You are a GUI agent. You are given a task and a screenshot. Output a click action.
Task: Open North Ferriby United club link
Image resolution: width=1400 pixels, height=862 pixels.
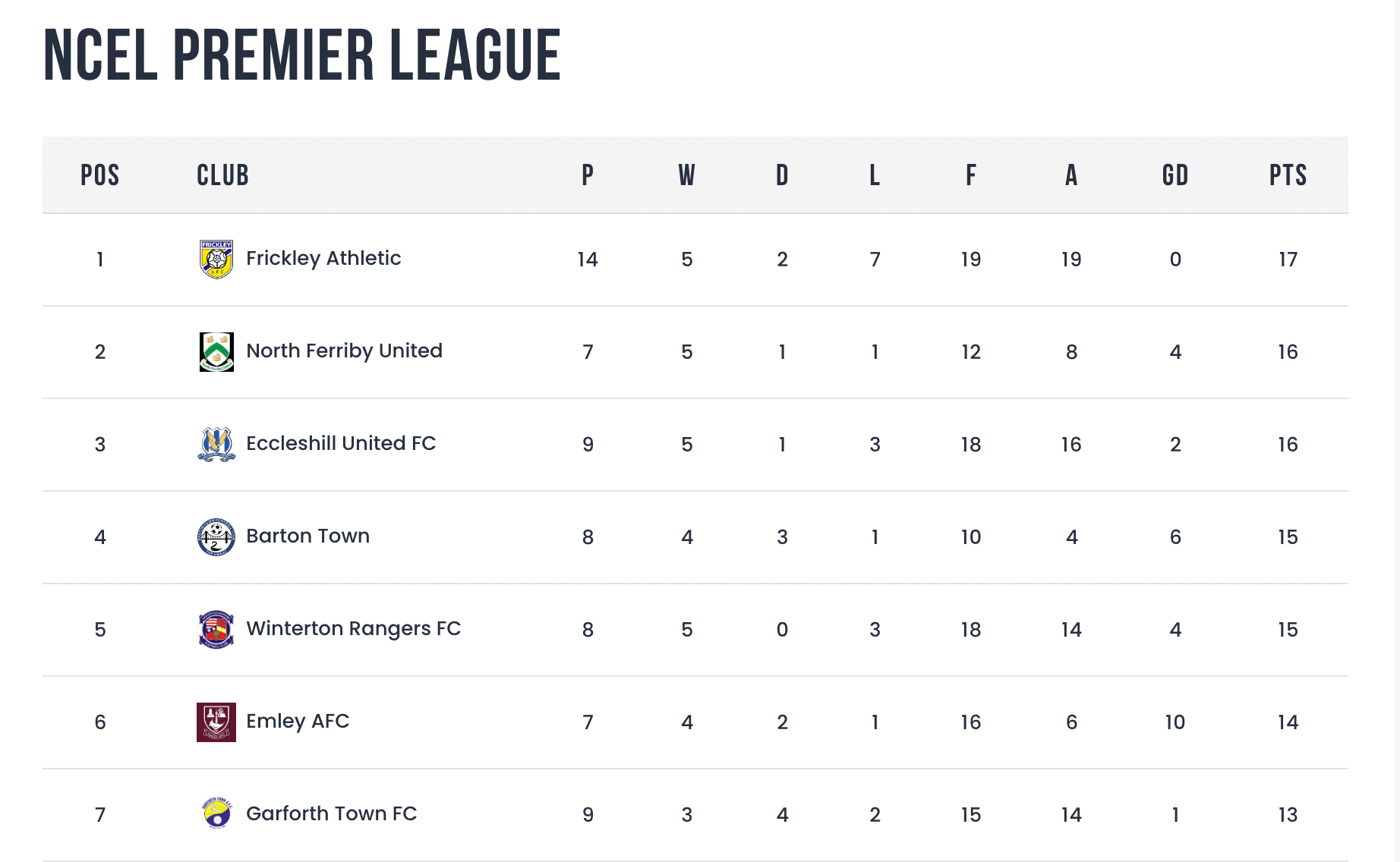[344, 351]
